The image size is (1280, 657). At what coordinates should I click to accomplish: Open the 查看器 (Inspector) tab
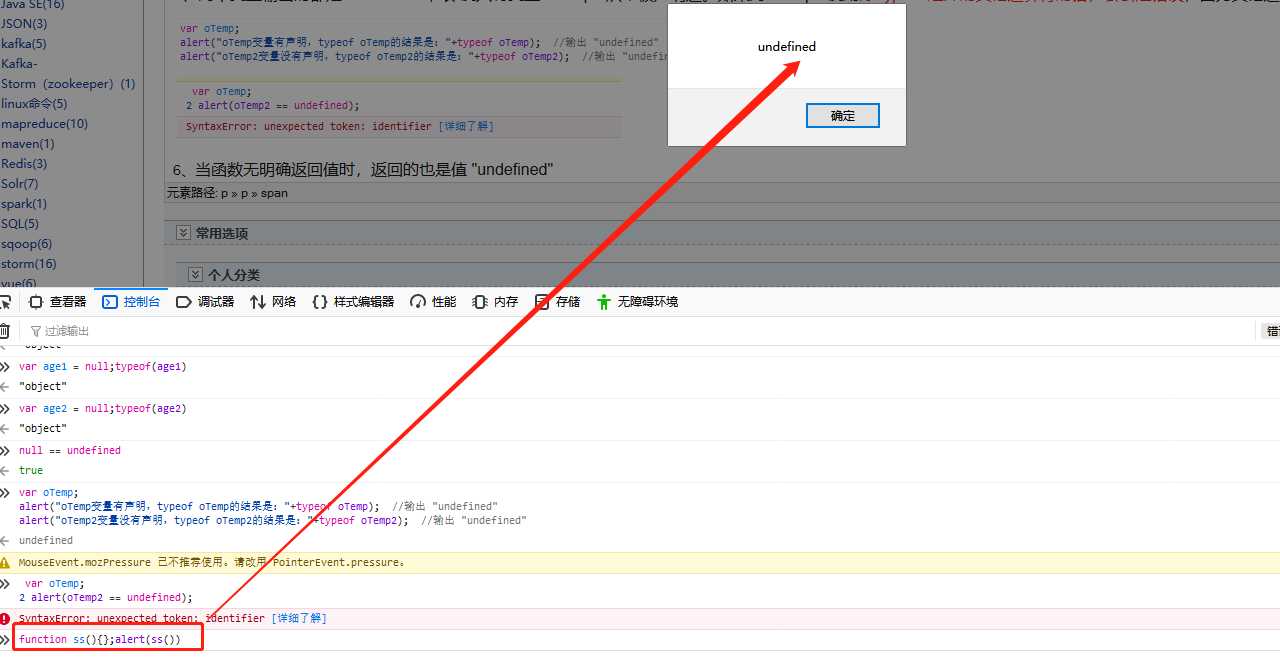(58, 302)
